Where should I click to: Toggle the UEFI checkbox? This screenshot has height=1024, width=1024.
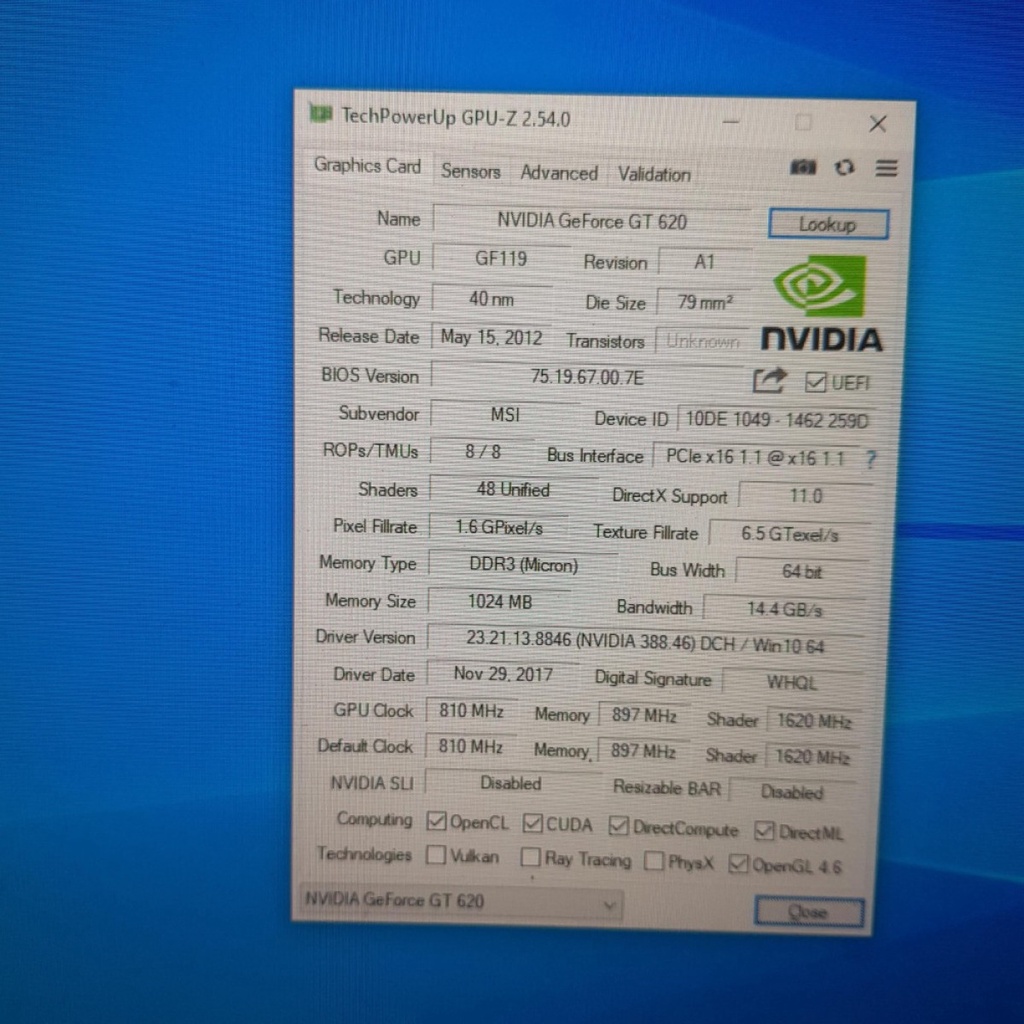[x=816, y=383]
